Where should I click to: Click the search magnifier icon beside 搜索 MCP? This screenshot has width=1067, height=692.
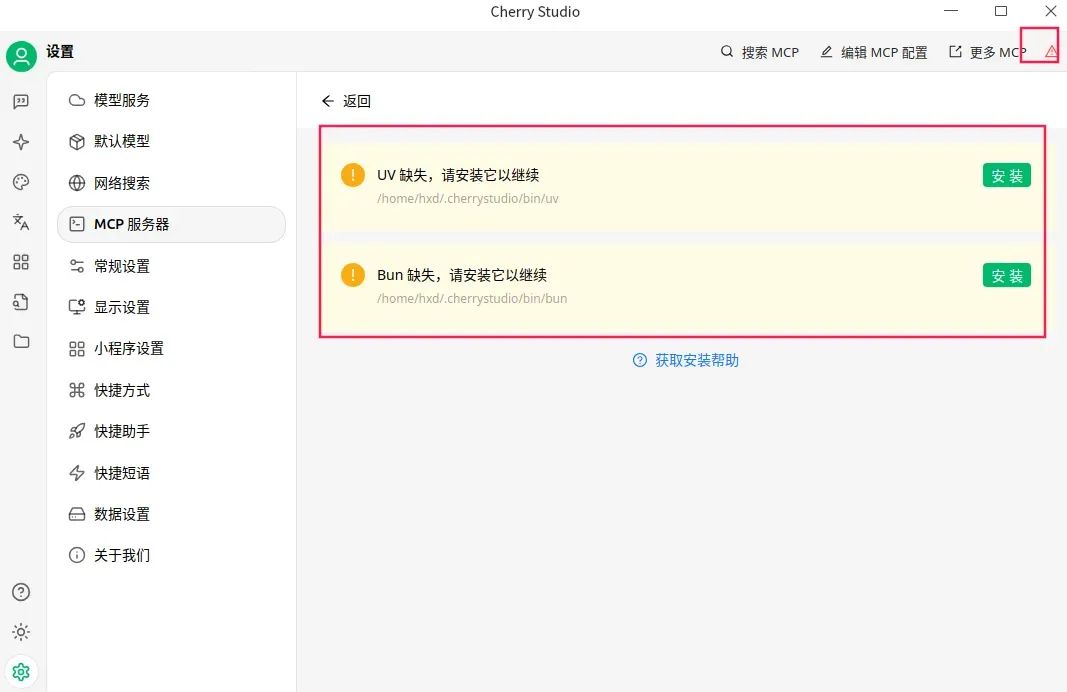coord(727,52)
